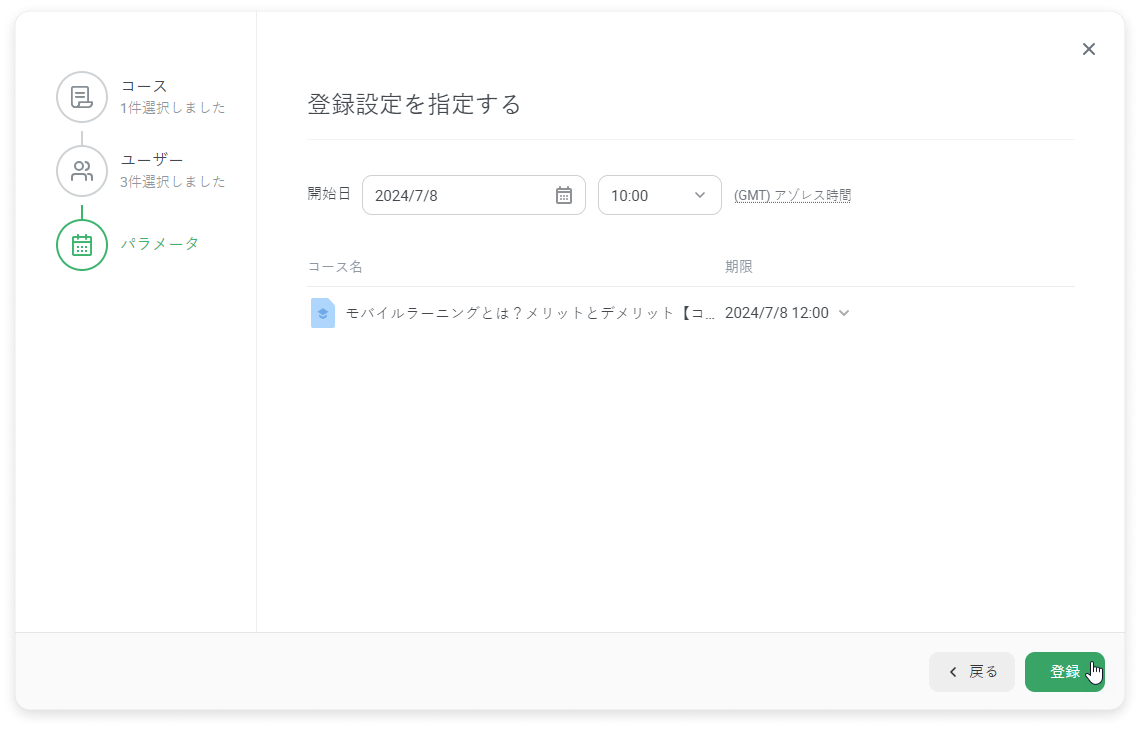The height and width of the screenshot is (729, 1140).
Task: Click the blue course file icon
Action: click(x=323, y=313)
